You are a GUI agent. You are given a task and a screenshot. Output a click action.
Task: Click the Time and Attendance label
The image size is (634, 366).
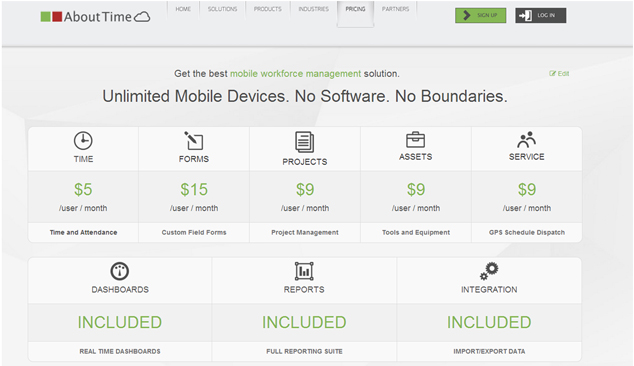click(83, 232)
